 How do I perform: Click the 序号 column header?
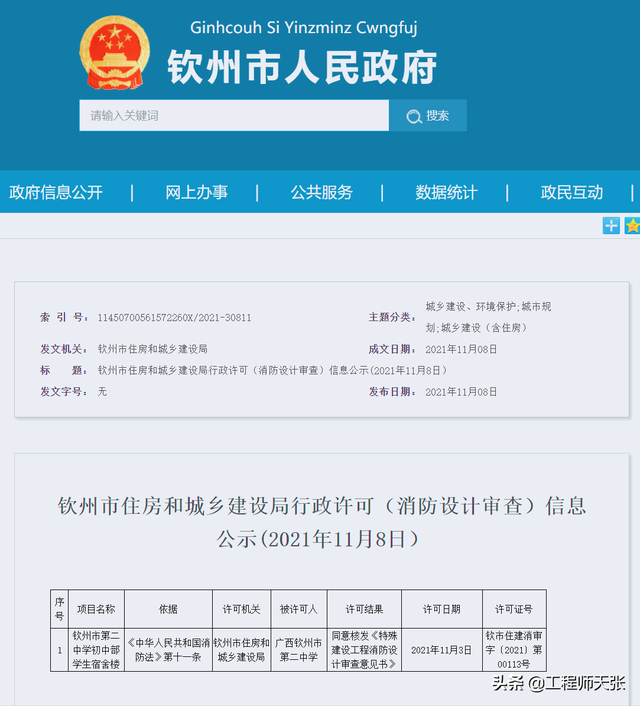(x=59, y=609)
